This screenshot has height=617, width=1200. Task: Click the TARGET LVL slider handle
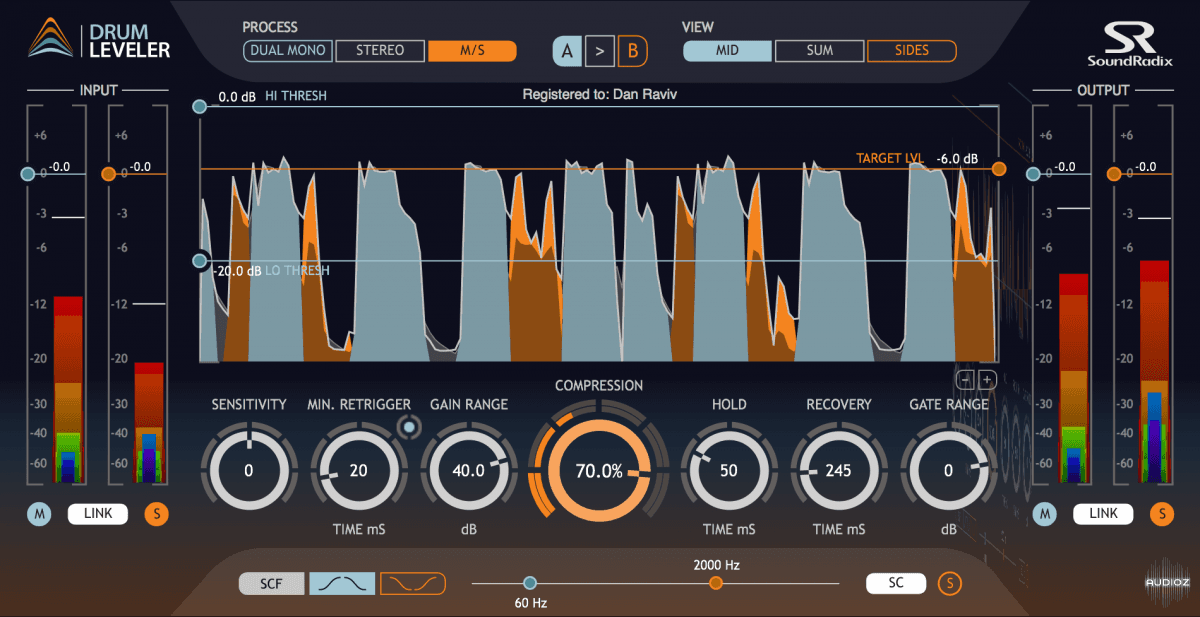(998, 170)
